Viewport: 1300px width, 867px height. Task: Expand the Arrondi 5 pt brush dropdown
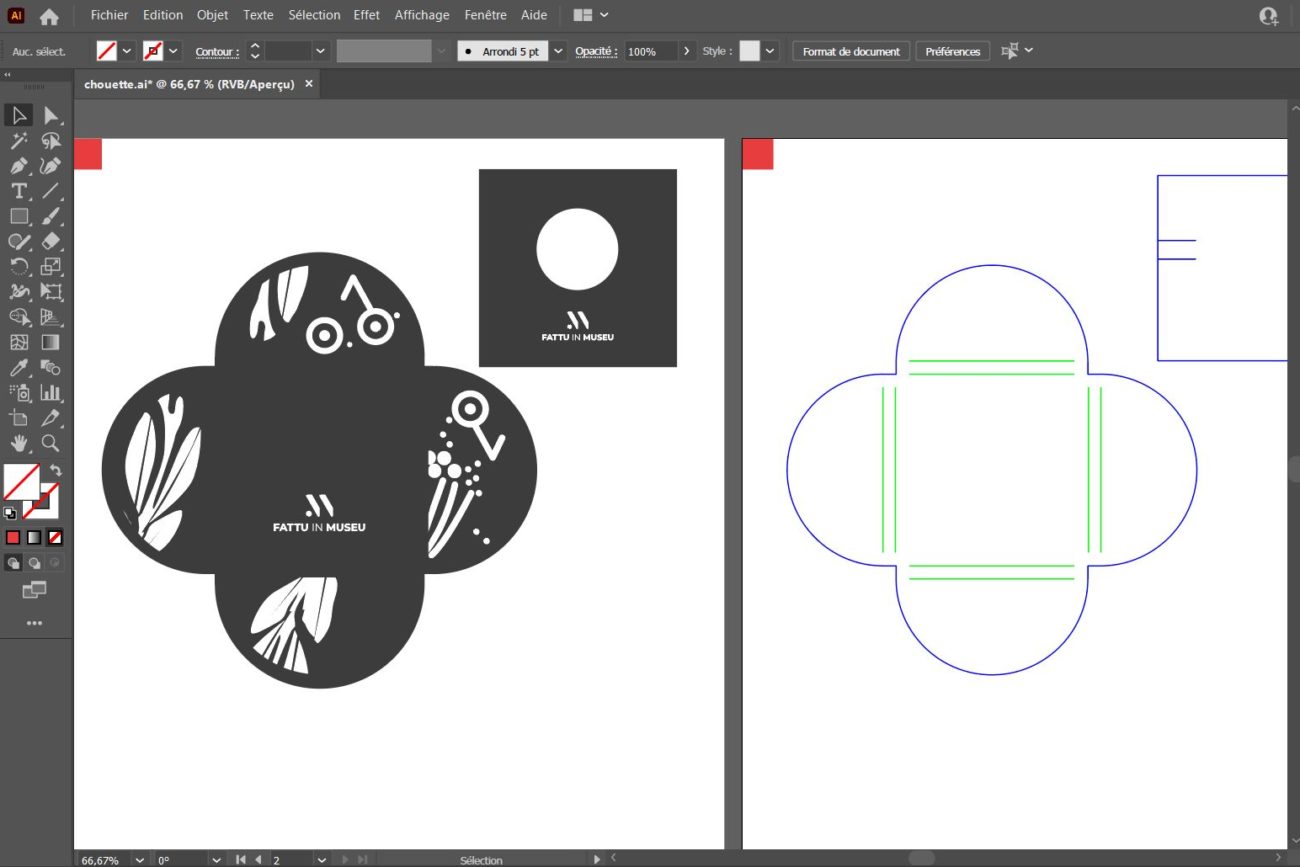(558, 51)
